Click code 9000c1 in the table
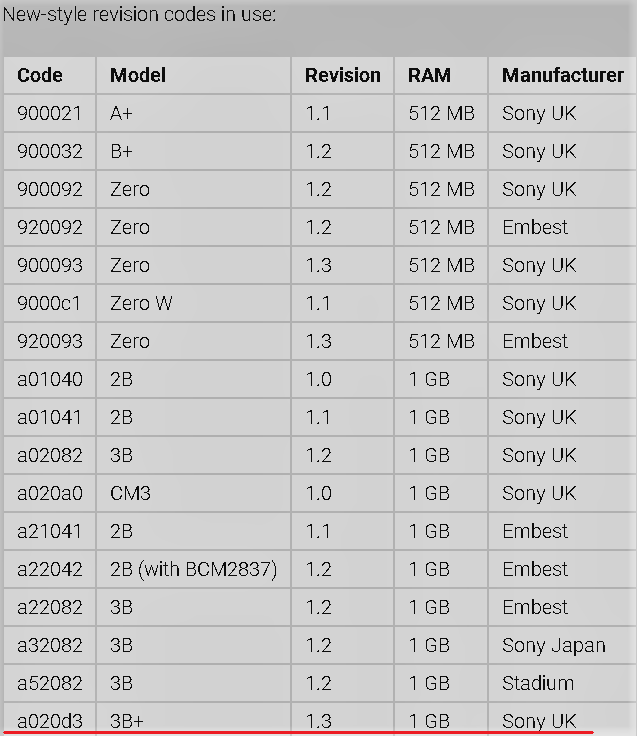Image resolution: width=637 pixels, height=736 pixels. 50,303
